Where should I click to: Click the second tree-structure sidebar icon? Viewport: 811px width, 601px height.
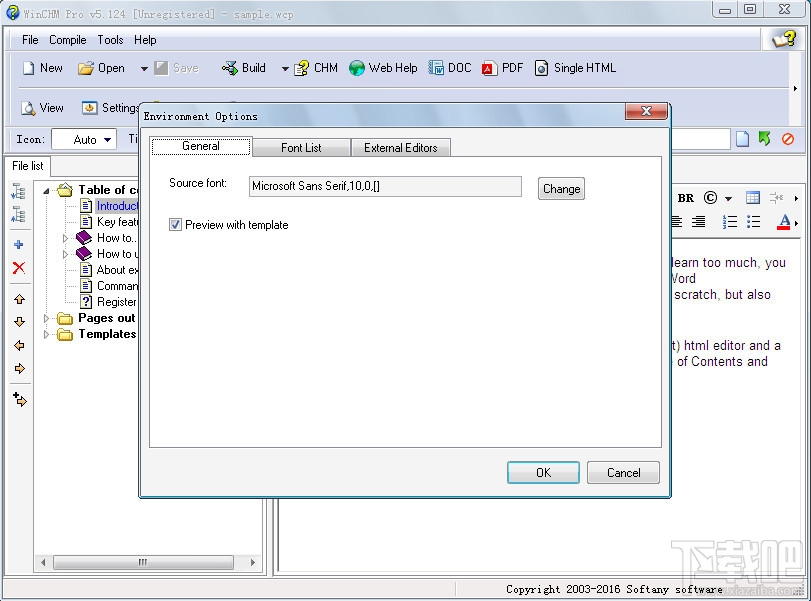(19, 214)
